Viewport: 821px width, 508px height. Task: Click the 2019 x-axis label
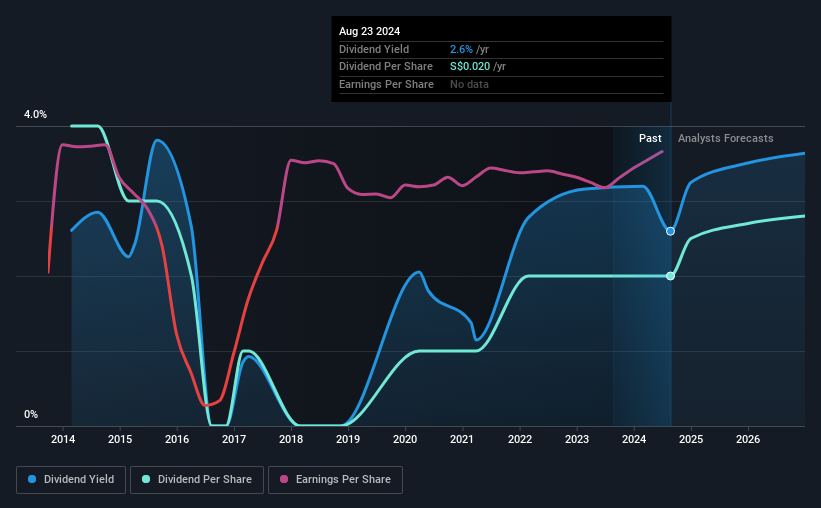(348, 439)
